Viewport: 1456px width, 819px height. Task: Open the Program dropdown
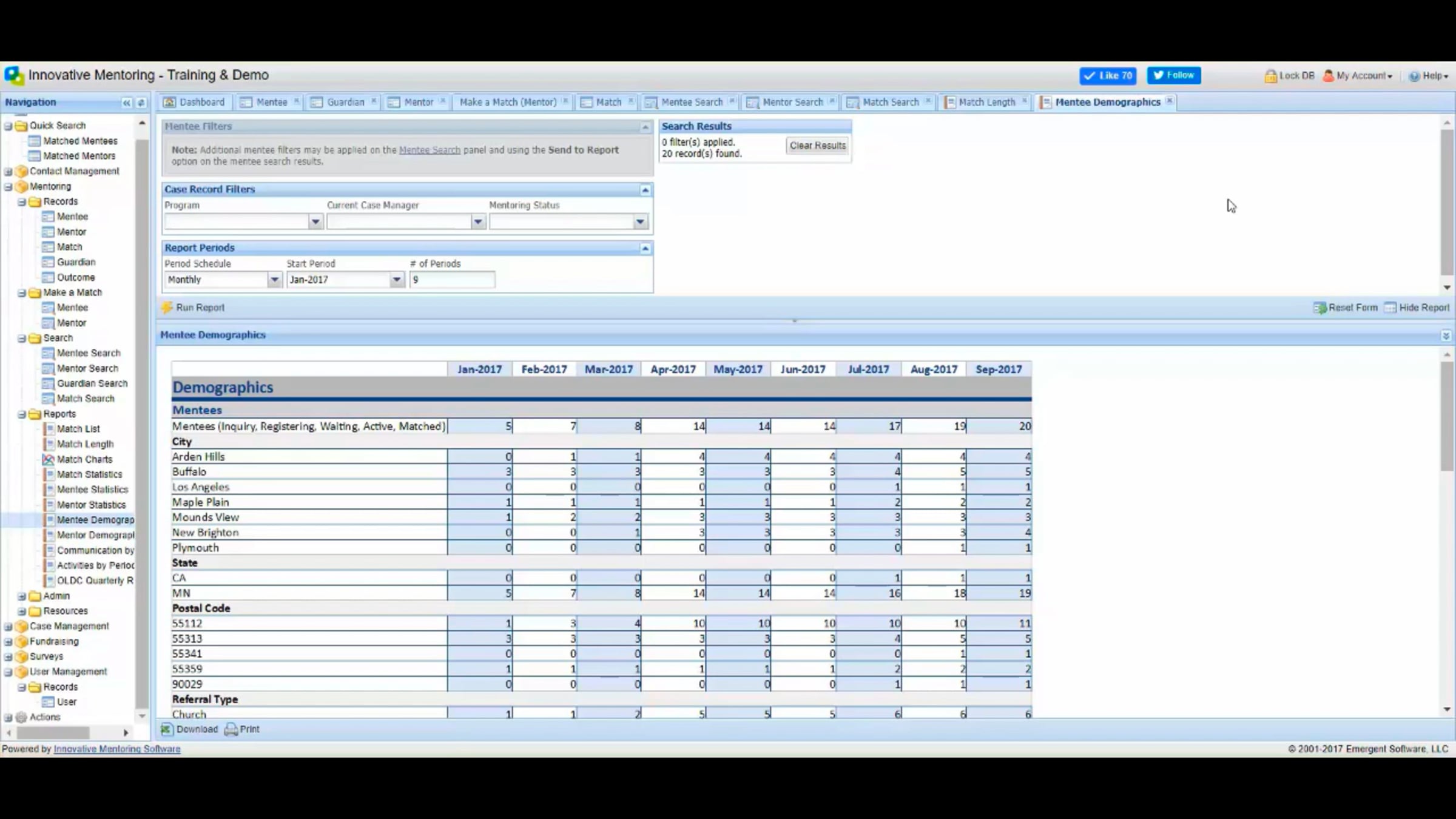click(x=315, y=222)
